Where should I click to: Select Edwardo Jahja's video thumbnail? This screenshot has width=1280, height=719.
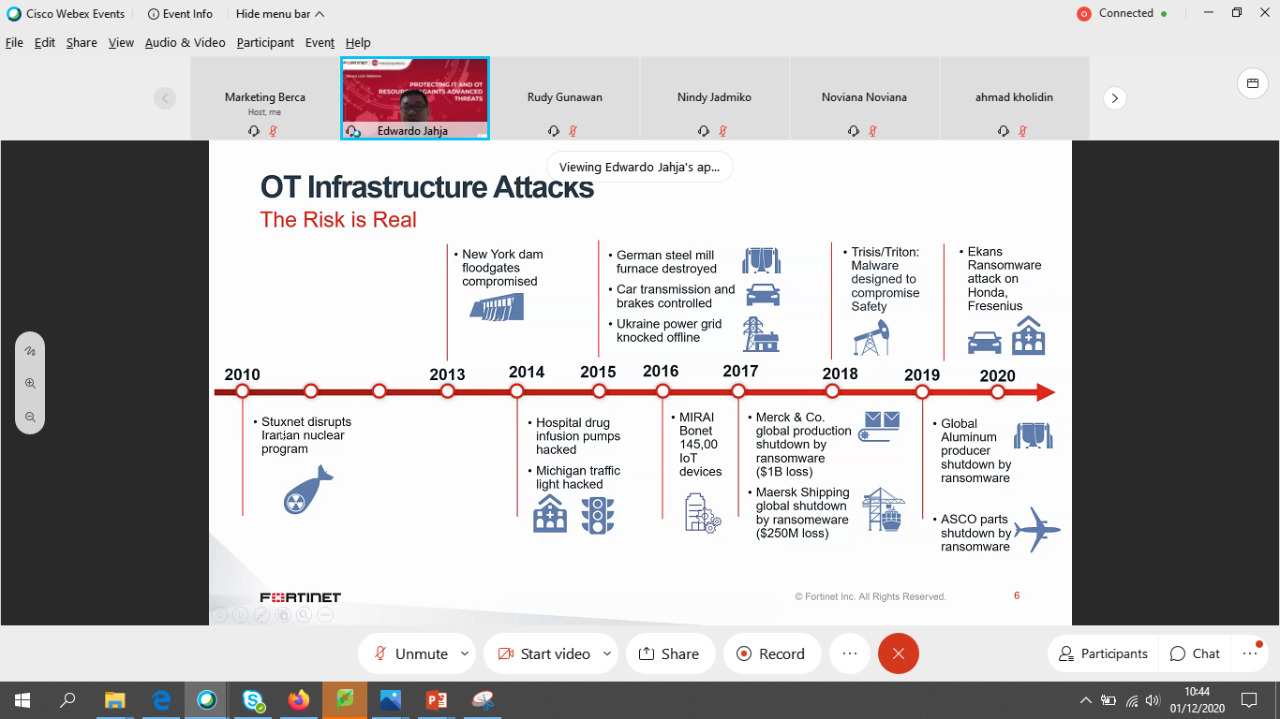[414, 98]
